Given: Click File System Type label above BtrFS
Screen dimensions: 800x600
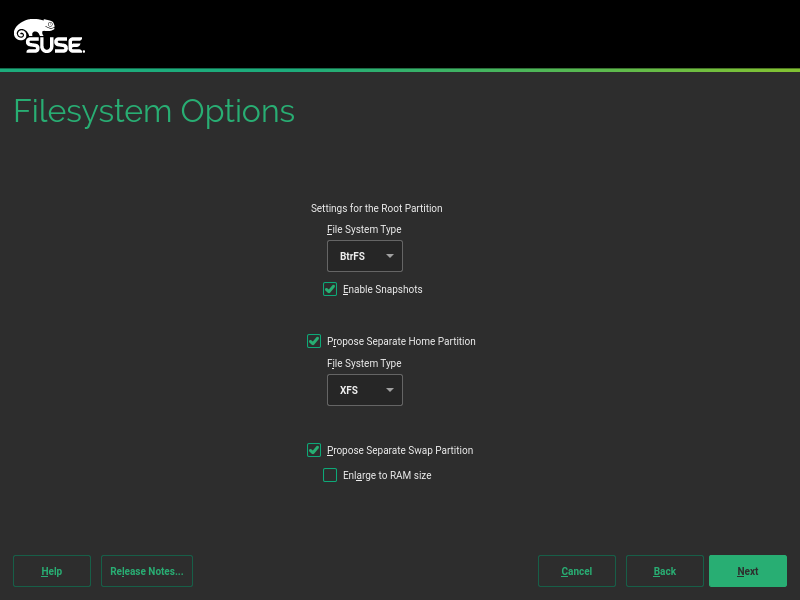Looking at the screenshot, I should point(364,229).
